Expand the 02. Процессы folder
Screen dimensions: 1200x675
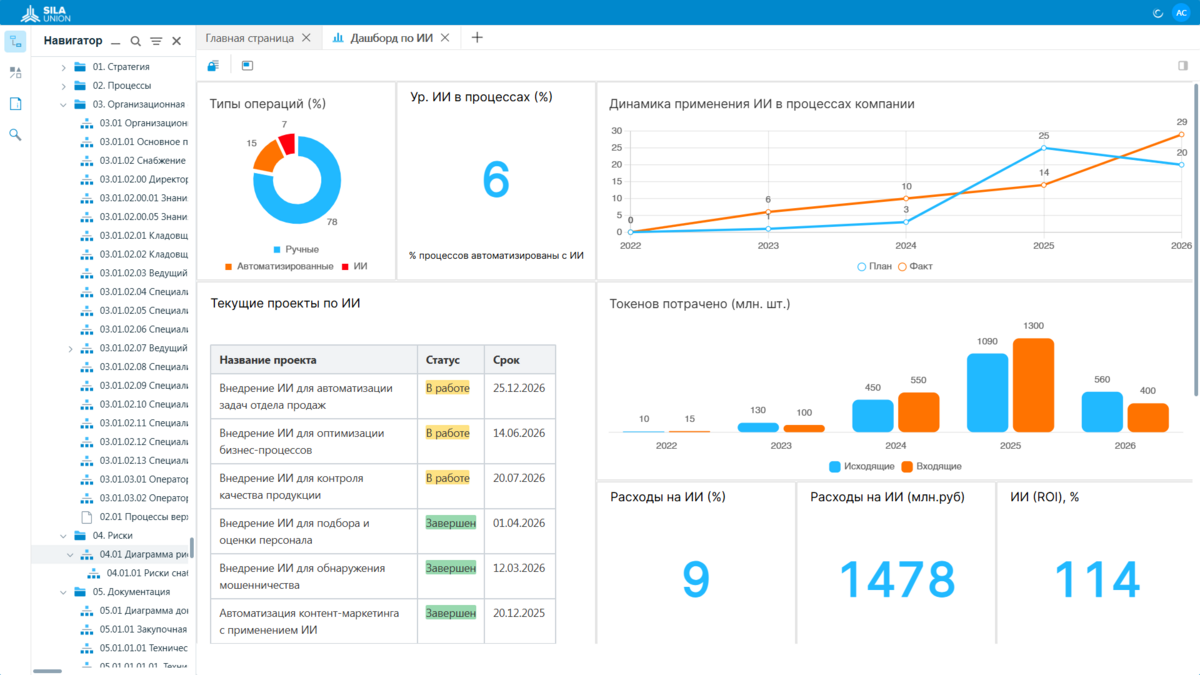click(x=64, y=86)
